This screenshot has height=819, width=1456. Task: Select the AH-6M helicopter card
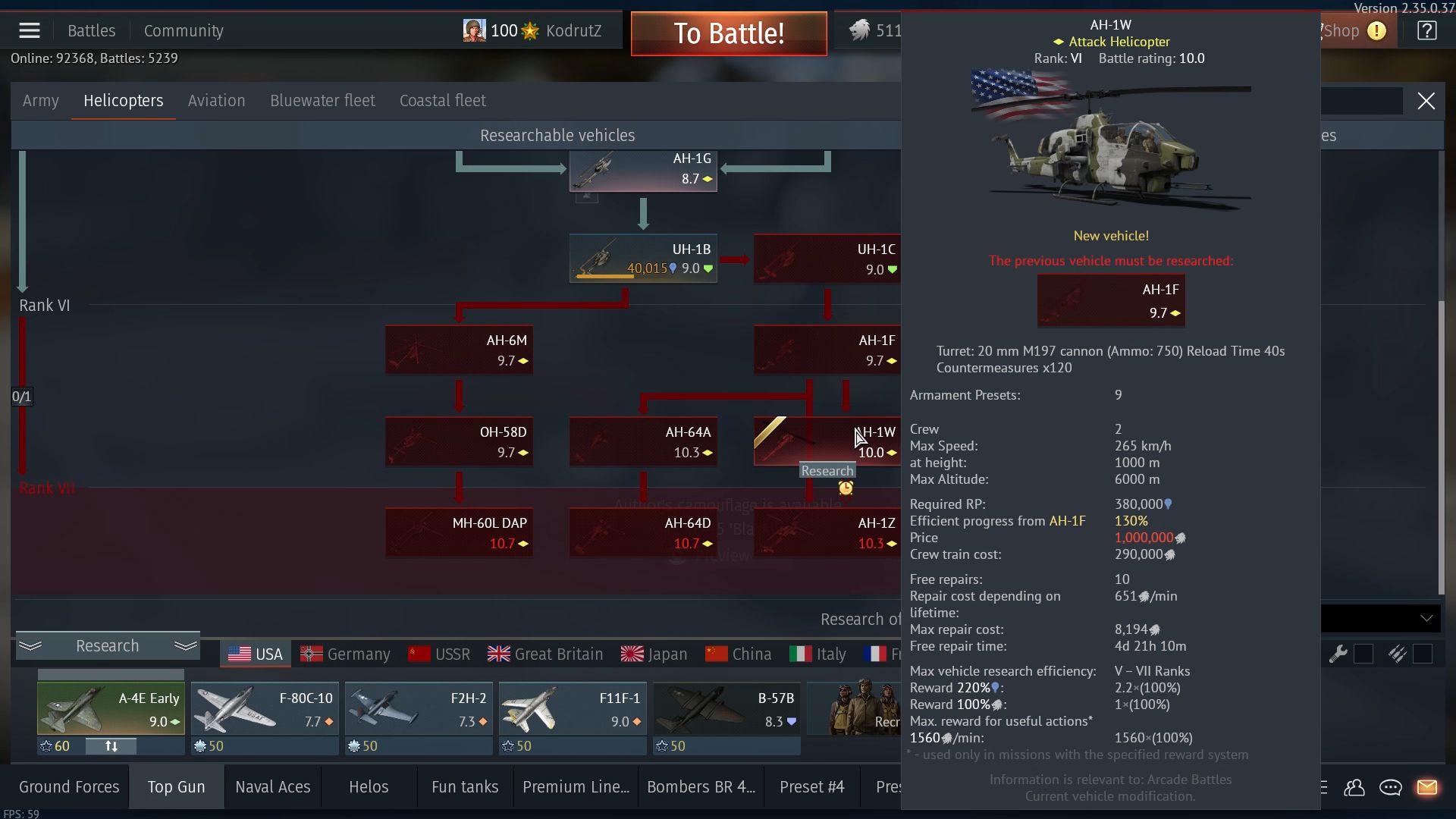459,350
